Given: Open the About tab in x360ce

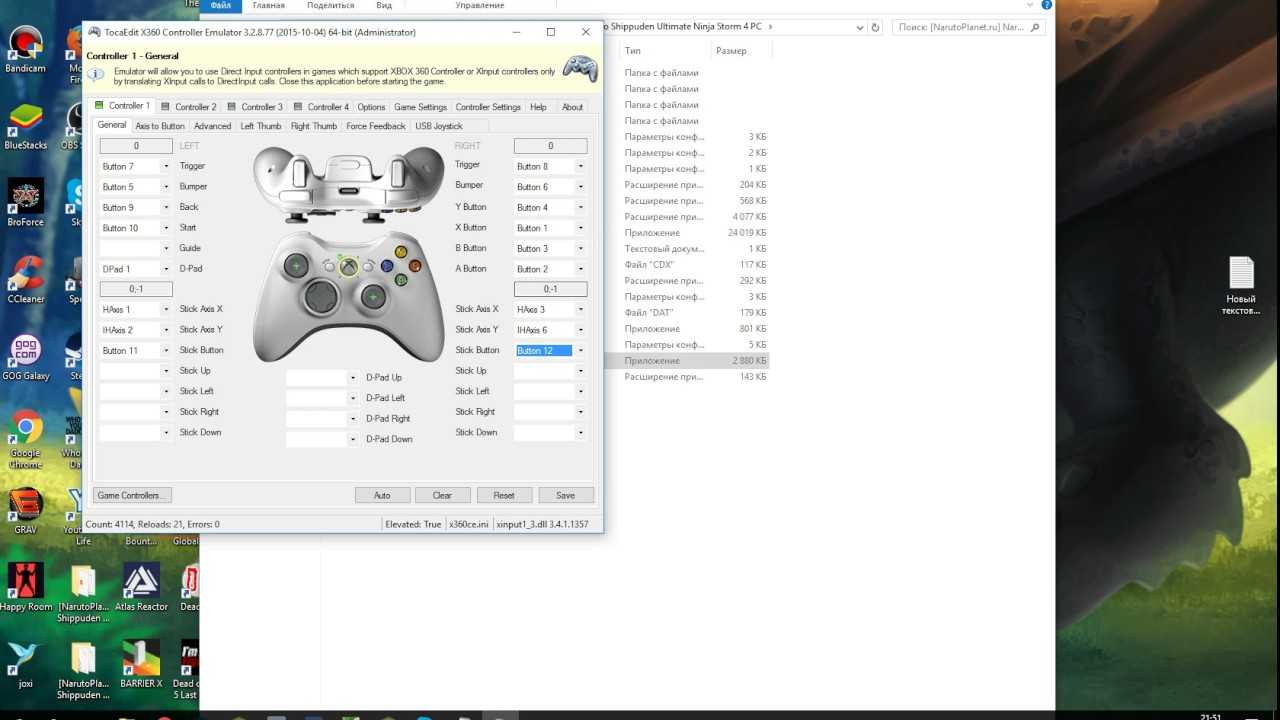Looking at the screenshot, I should point(572,107).
